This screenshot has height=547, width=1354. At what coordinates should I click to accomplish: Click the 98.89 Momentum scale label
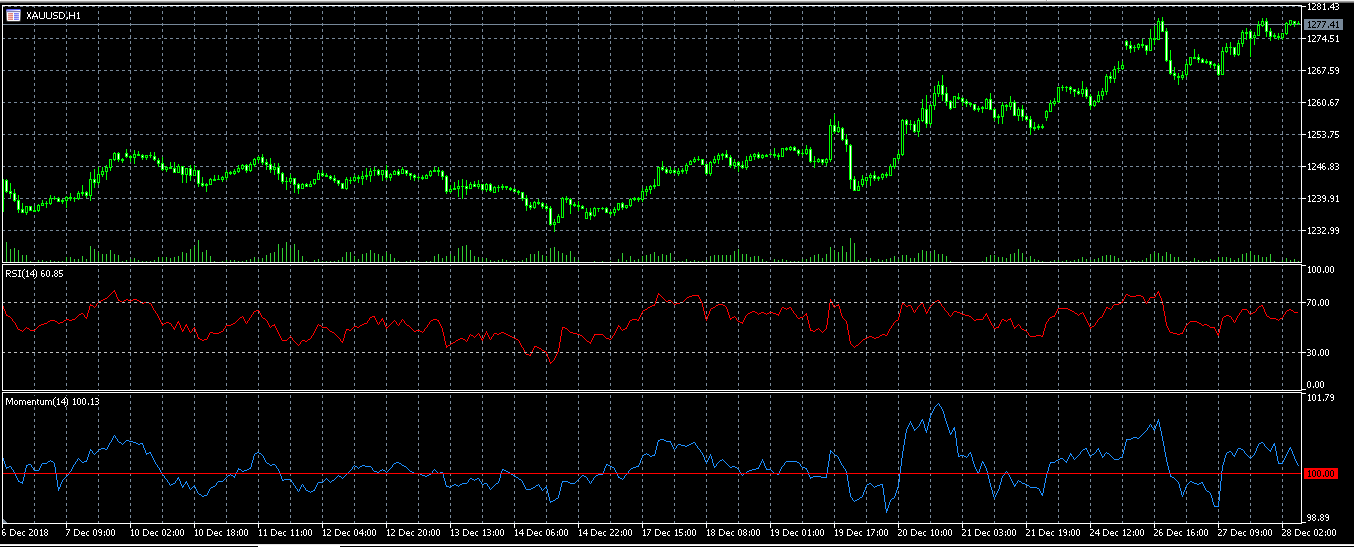1320,517
